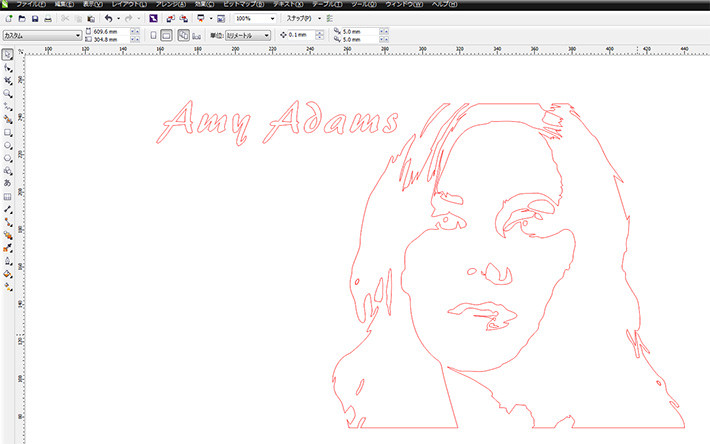710x444 pixels.
Task: Click the Redo arrow icon
Action: (x=129, y=19)
